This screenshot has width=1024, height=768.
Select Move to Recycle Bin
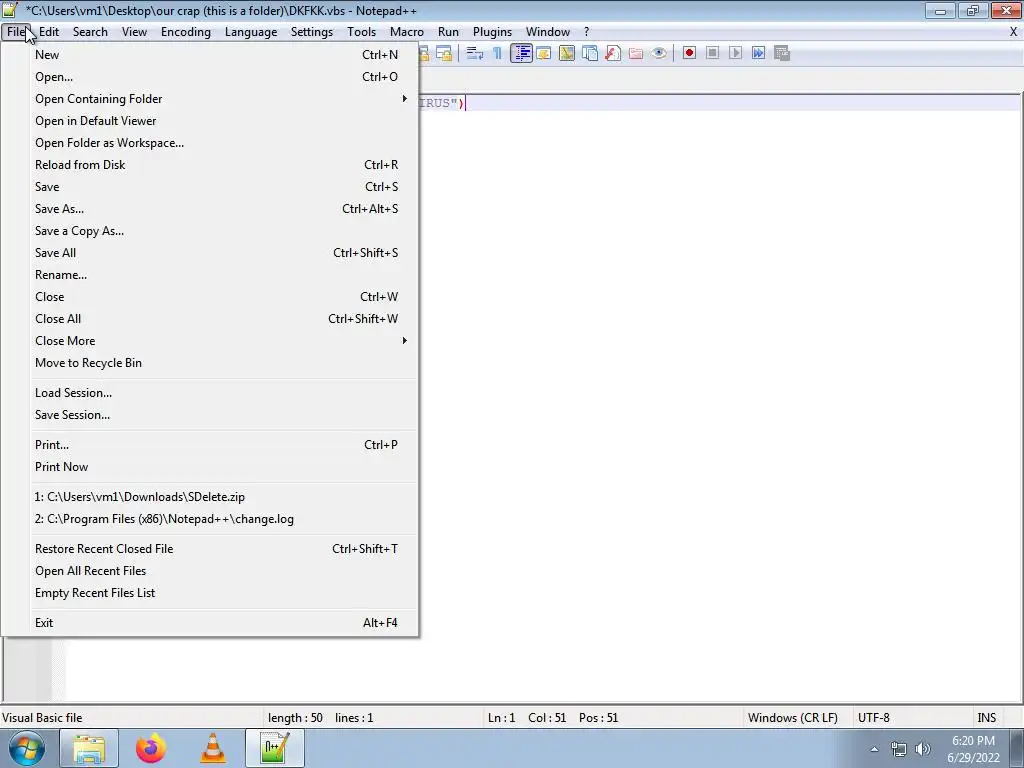point(209,362)
